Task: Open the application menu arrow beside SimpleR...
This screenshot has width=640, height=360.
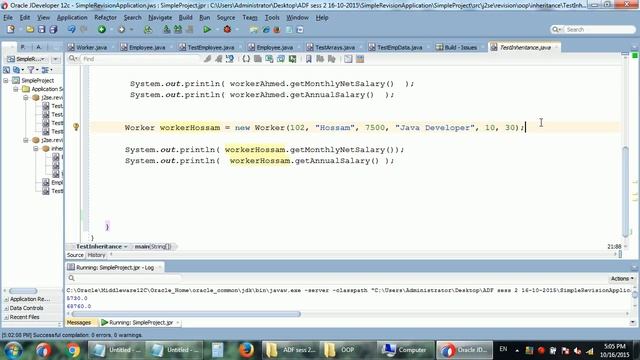Action: (x=56, y=59)
